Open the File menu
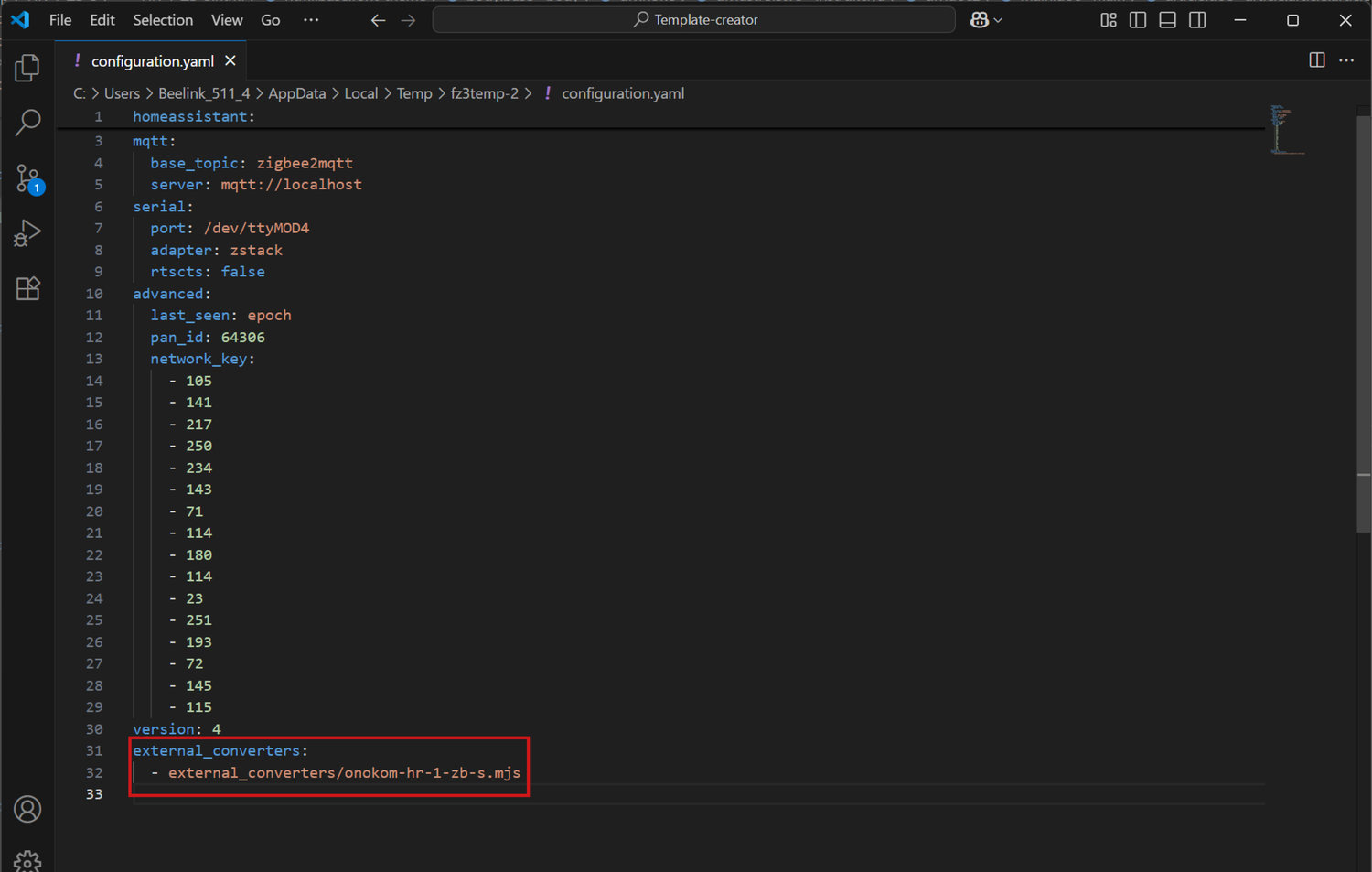This screenshot has height=872, width=1372. (x=60, y=20)
